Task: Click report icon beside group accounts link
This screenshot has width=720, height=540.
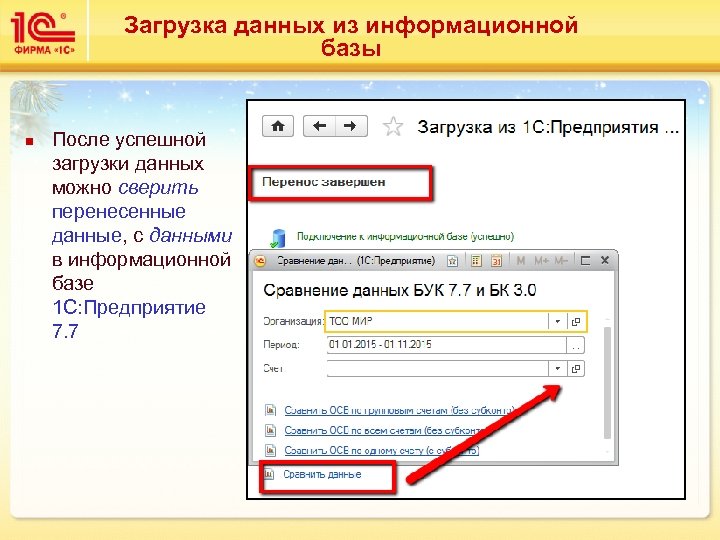Action: [x=270, y=410]
